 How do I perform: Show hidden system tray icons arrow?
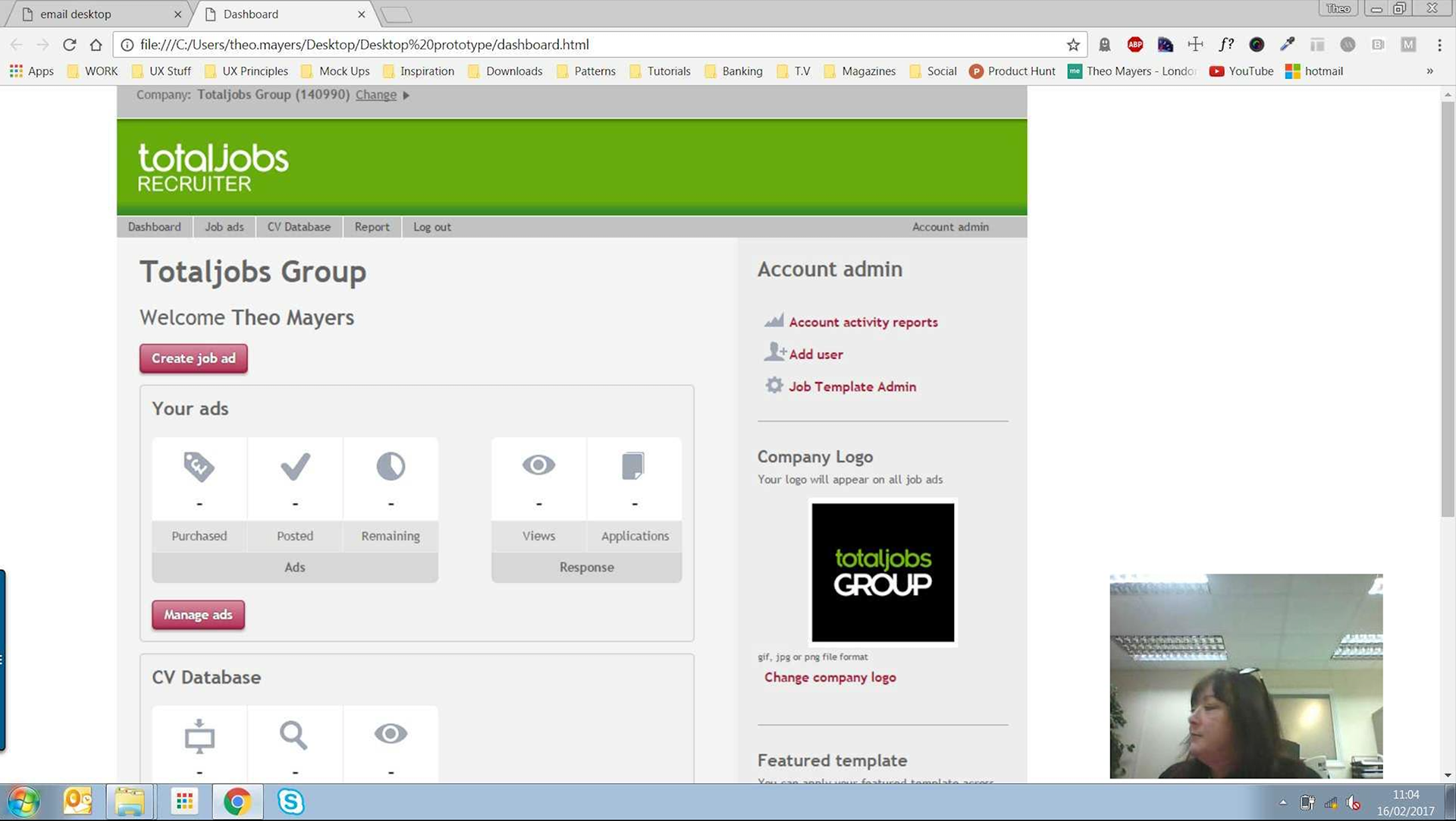tap(1282, 803)
